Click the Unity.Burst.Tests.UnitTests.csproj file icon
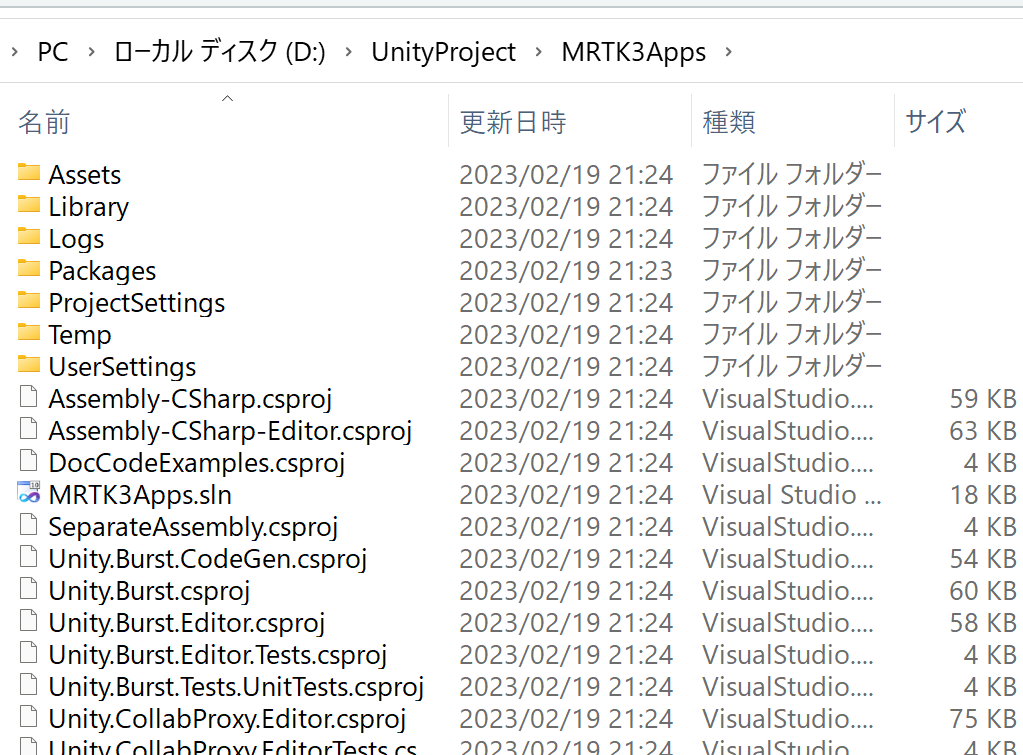This screenshot has width=1023, height=755. pyautogui.click(x=29, y=685)
